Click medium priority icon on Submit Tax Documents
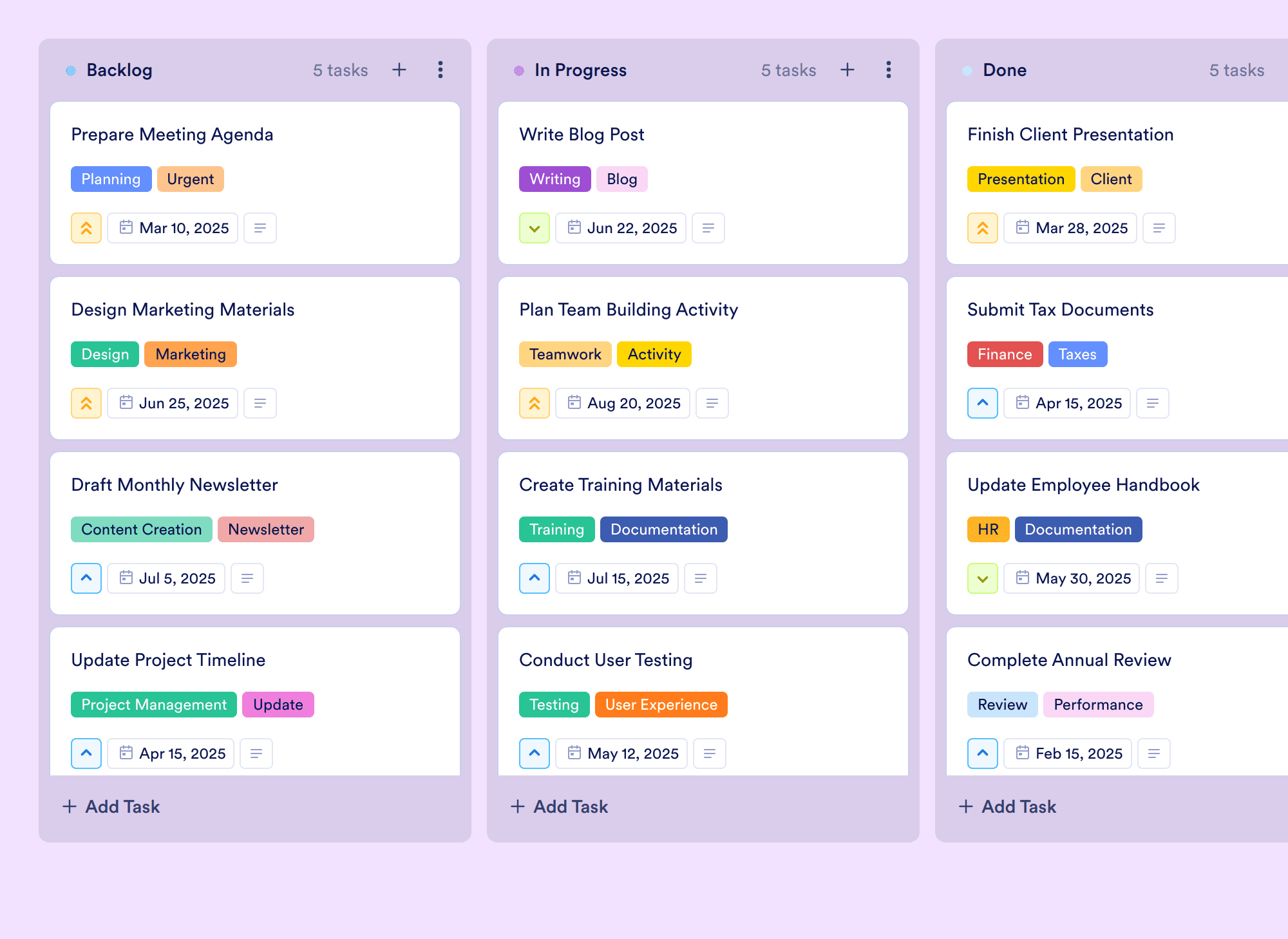The width and height of the screenshot is (1288, 939). point(983,403)
